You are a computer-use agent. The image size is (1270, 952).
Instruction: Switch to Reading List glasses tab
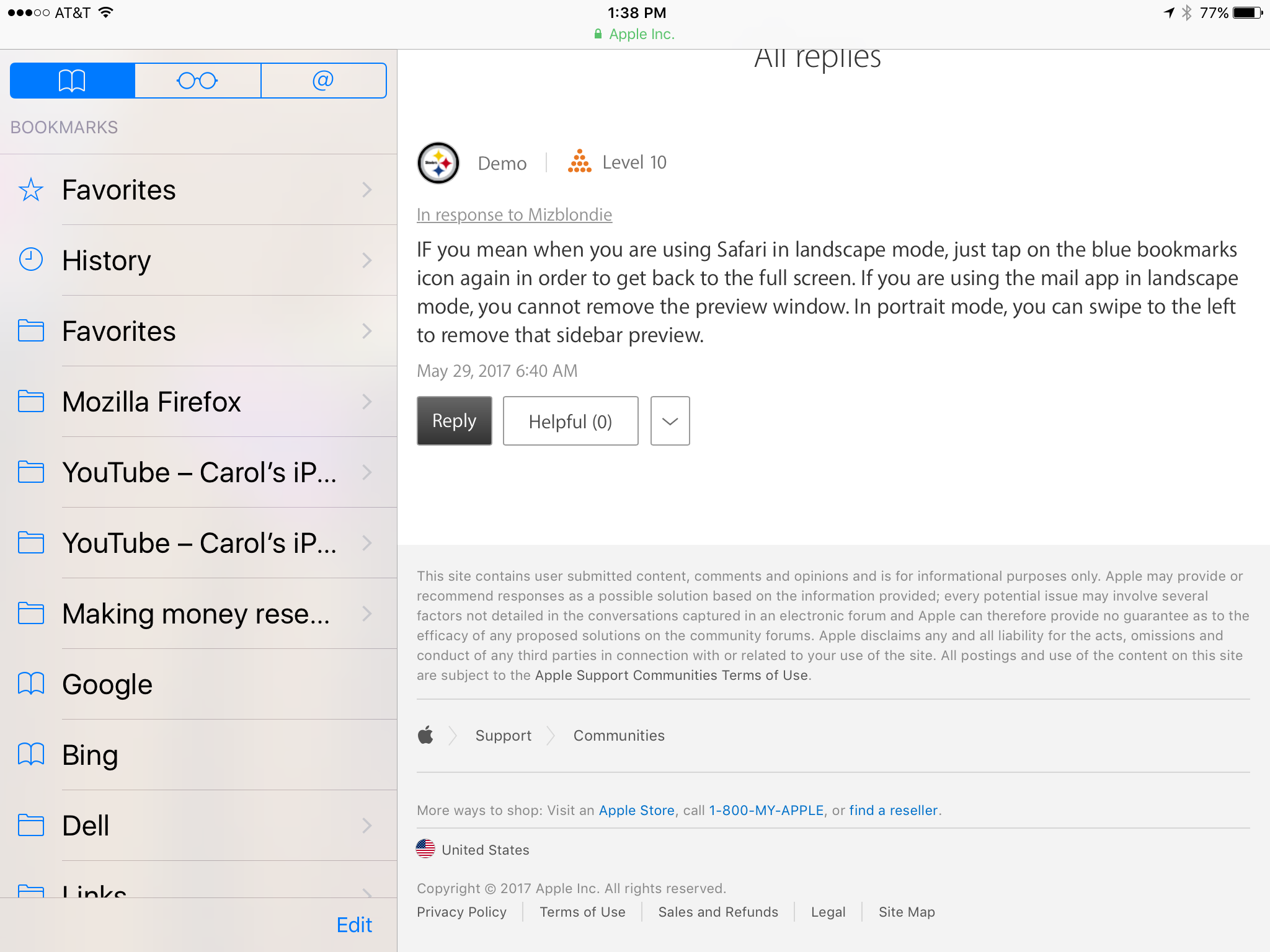point(197,81)
